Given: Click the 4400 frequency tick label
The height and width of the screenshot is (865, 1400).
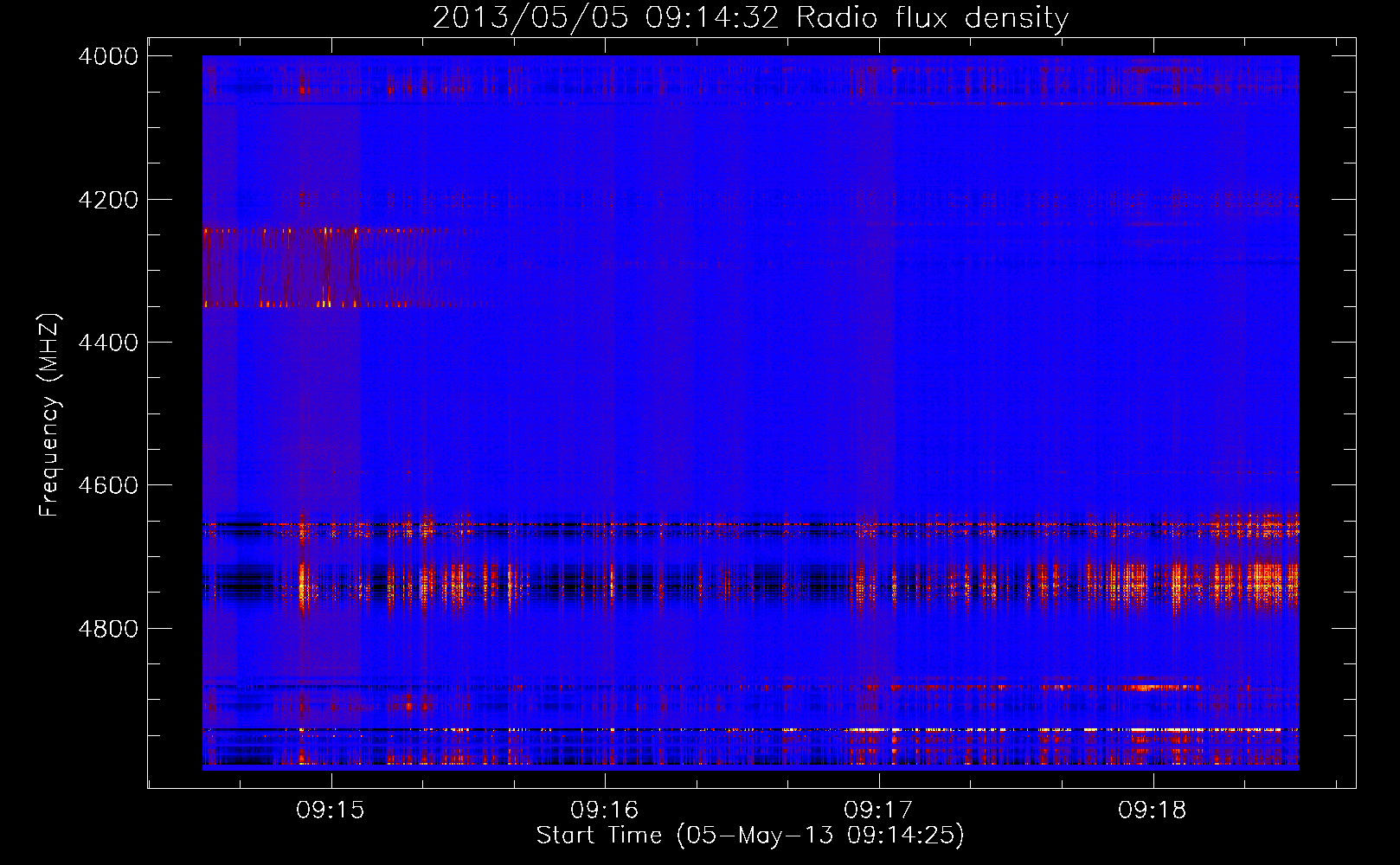Looking at the screenshot, I should (108, 343).
